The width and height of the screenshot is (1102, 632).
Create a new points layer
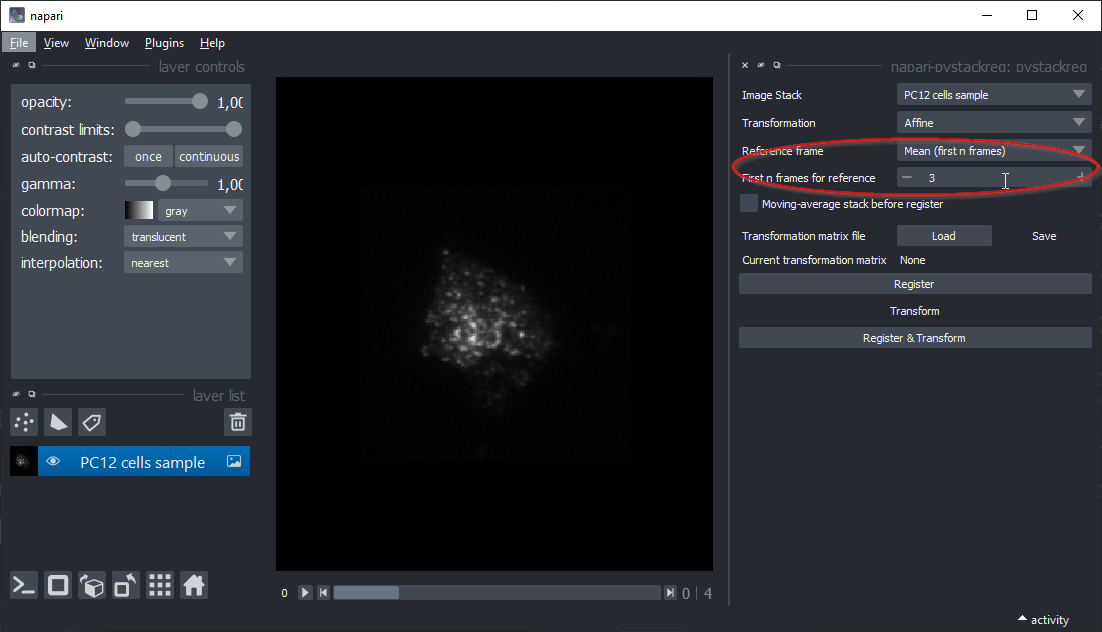point(25,422)
